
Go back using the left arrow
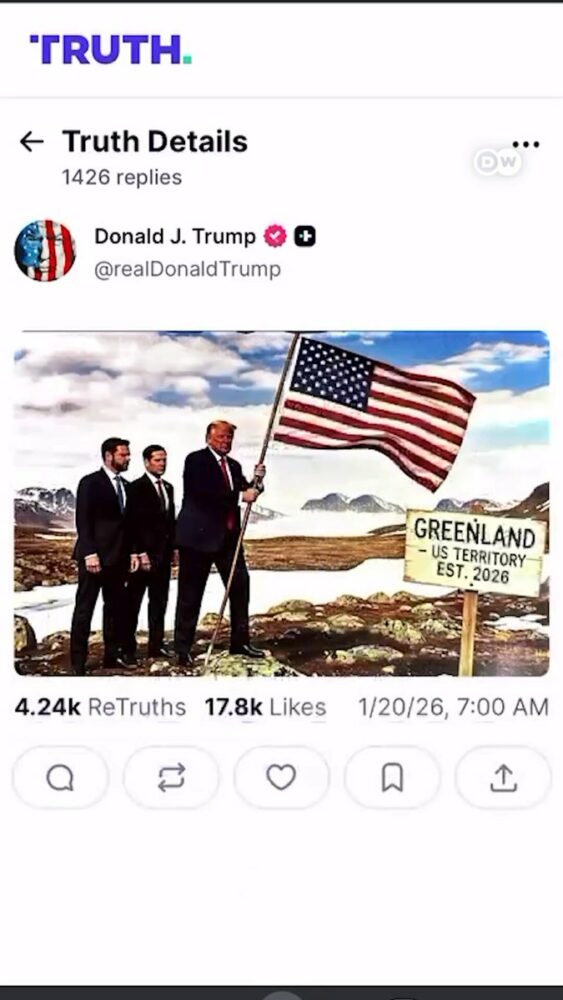click(31, 142)
